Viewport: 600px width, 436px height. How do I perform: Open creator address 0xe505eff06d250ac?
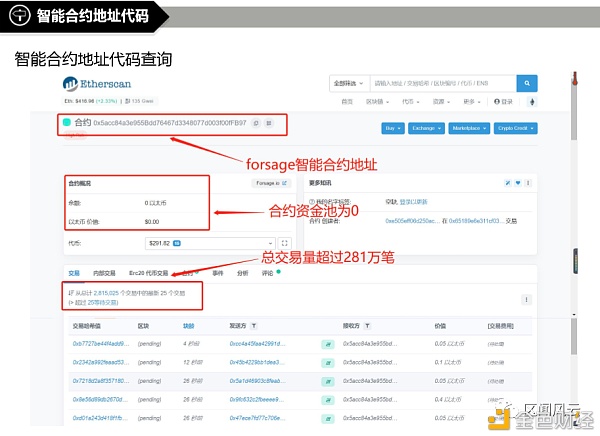412,221
